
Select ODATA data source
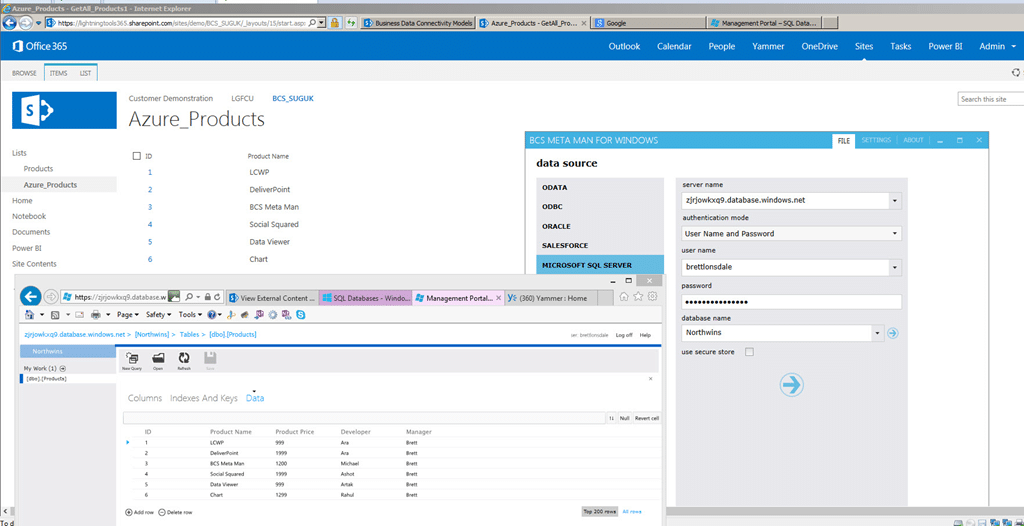pos(554,187)
